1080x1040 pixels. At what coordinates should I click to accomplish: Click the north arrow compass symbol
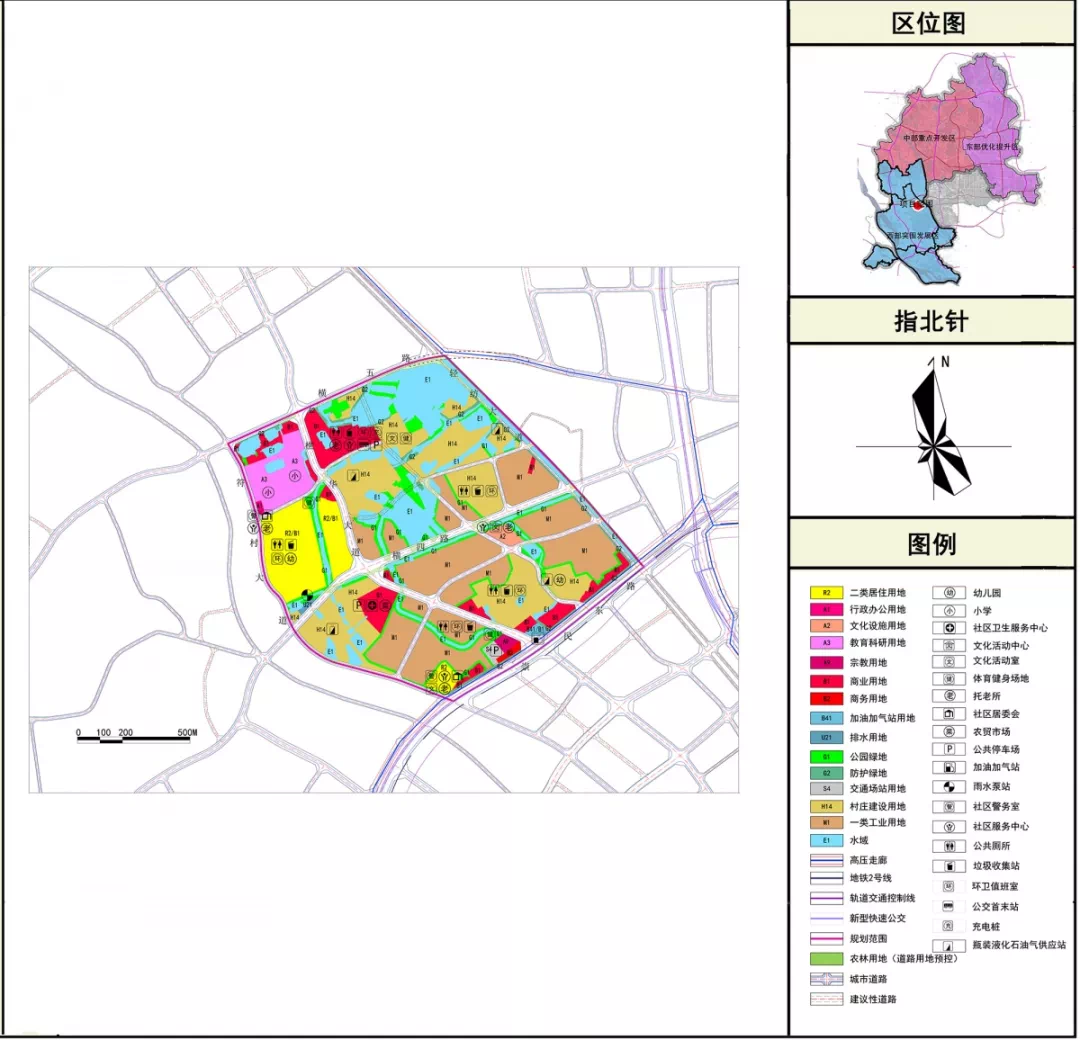(934, 430)
